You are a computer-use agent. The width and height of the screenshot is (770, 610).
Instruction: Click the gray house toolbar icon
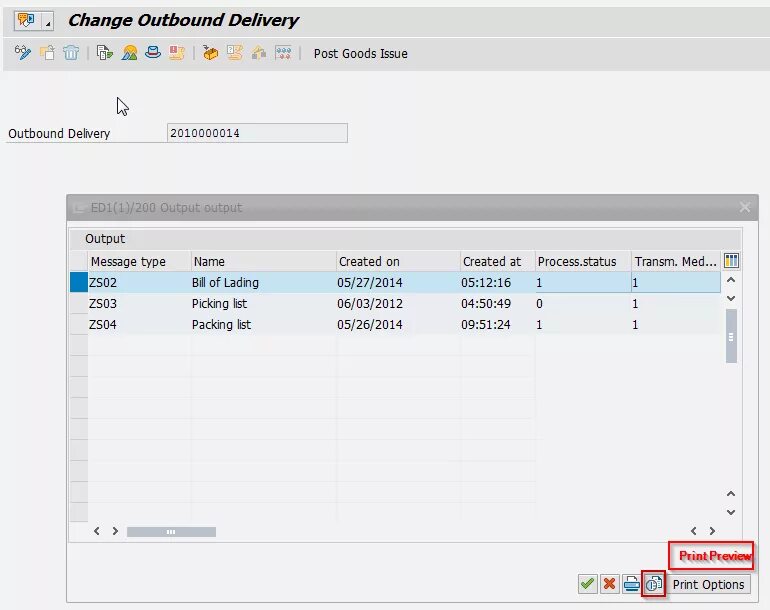tap(259, 53)
